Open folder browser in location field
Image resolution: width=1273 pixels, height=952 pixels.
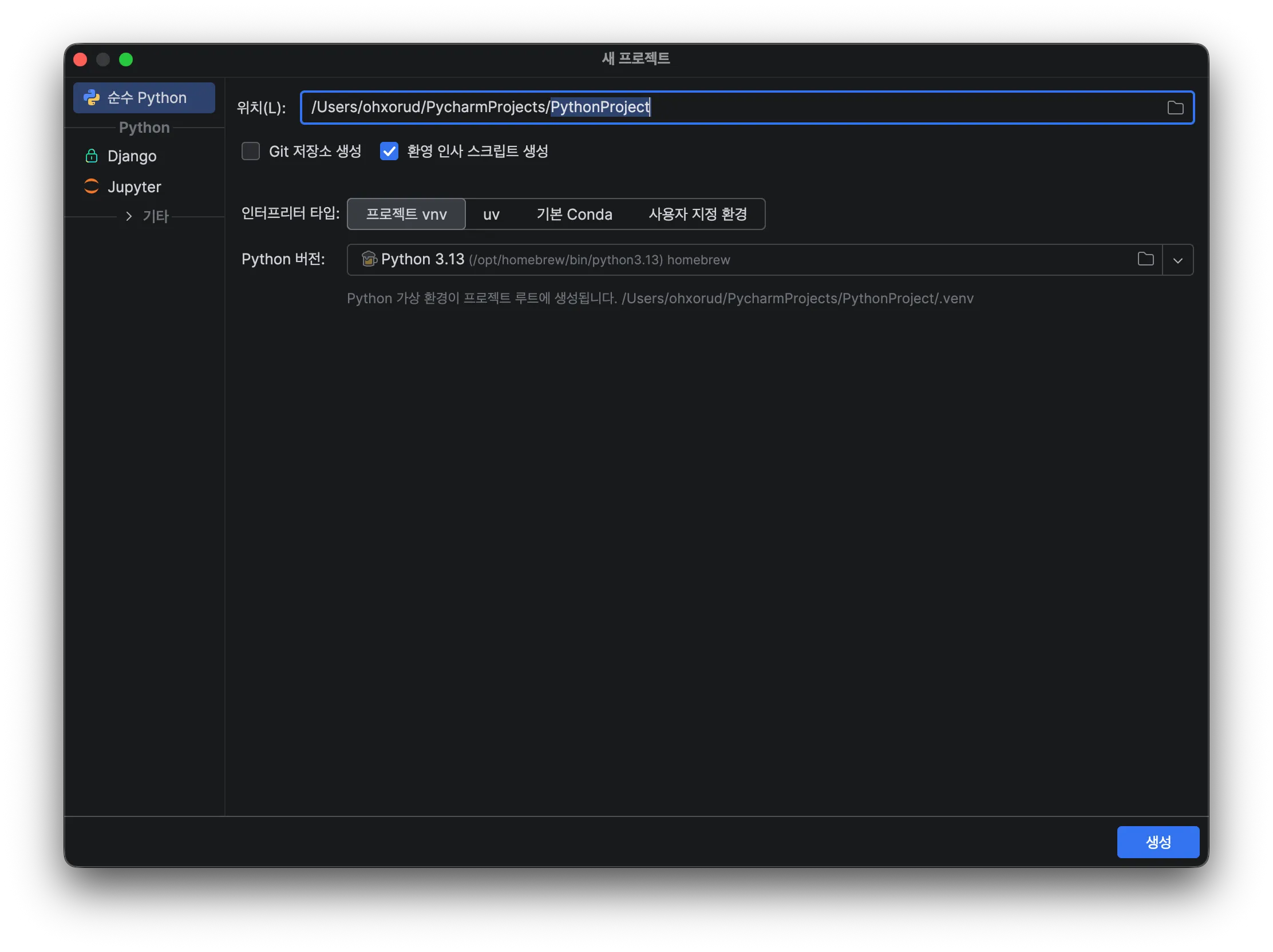click(x=1175, y=108)
